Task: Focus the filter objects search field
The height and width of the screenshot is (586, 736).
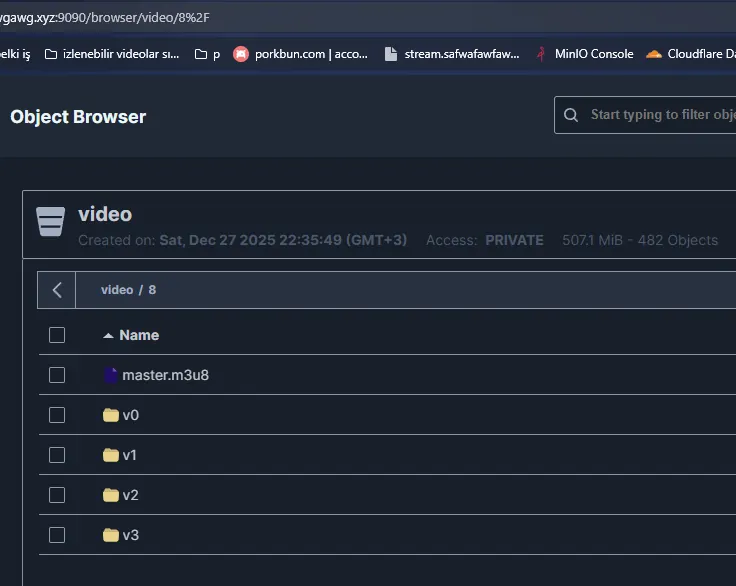Action: (660, 115)
